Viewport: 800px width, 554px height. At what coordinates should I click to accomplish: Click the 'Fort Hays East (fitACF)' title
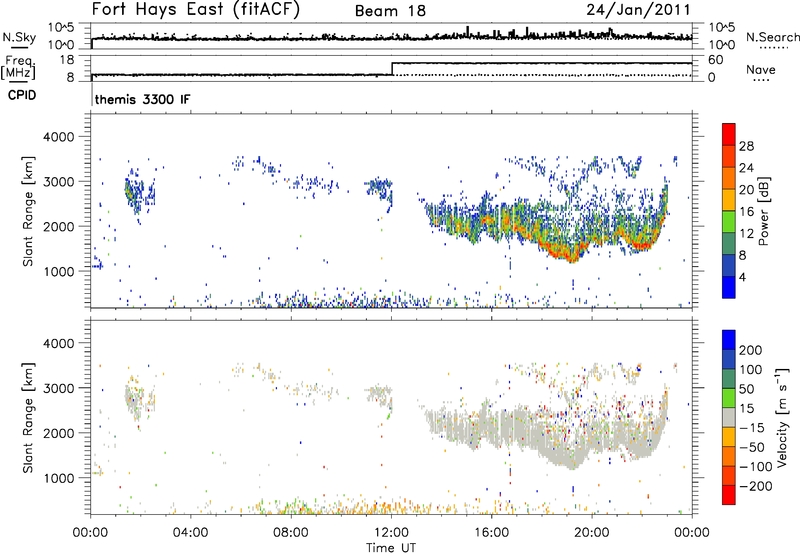[190, 10]
